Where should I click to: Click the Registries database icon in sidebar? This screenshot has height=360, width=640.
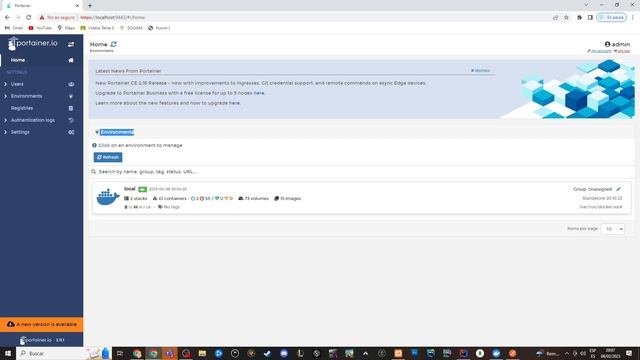coord(71,108)
